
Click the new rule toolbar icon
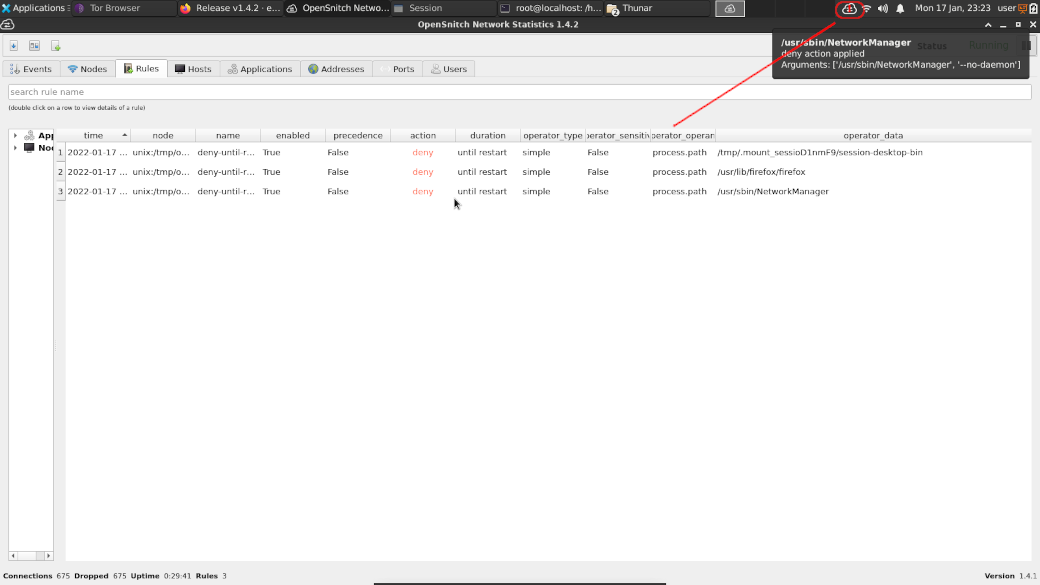[56, 46]
